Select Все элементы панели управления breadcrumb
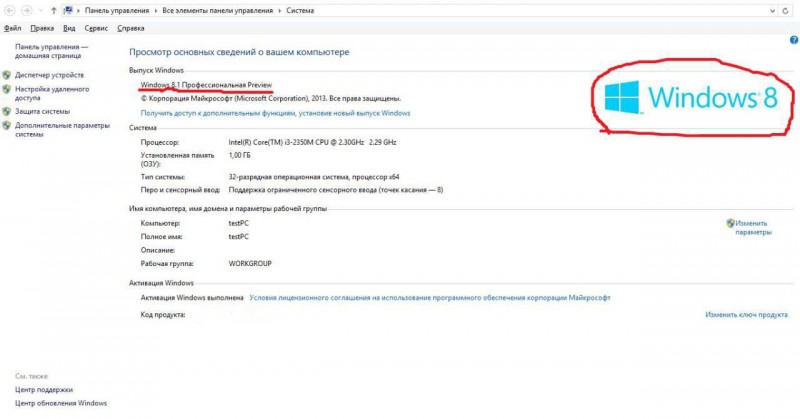This screenshot has width=800, height=419. (217, 10)
